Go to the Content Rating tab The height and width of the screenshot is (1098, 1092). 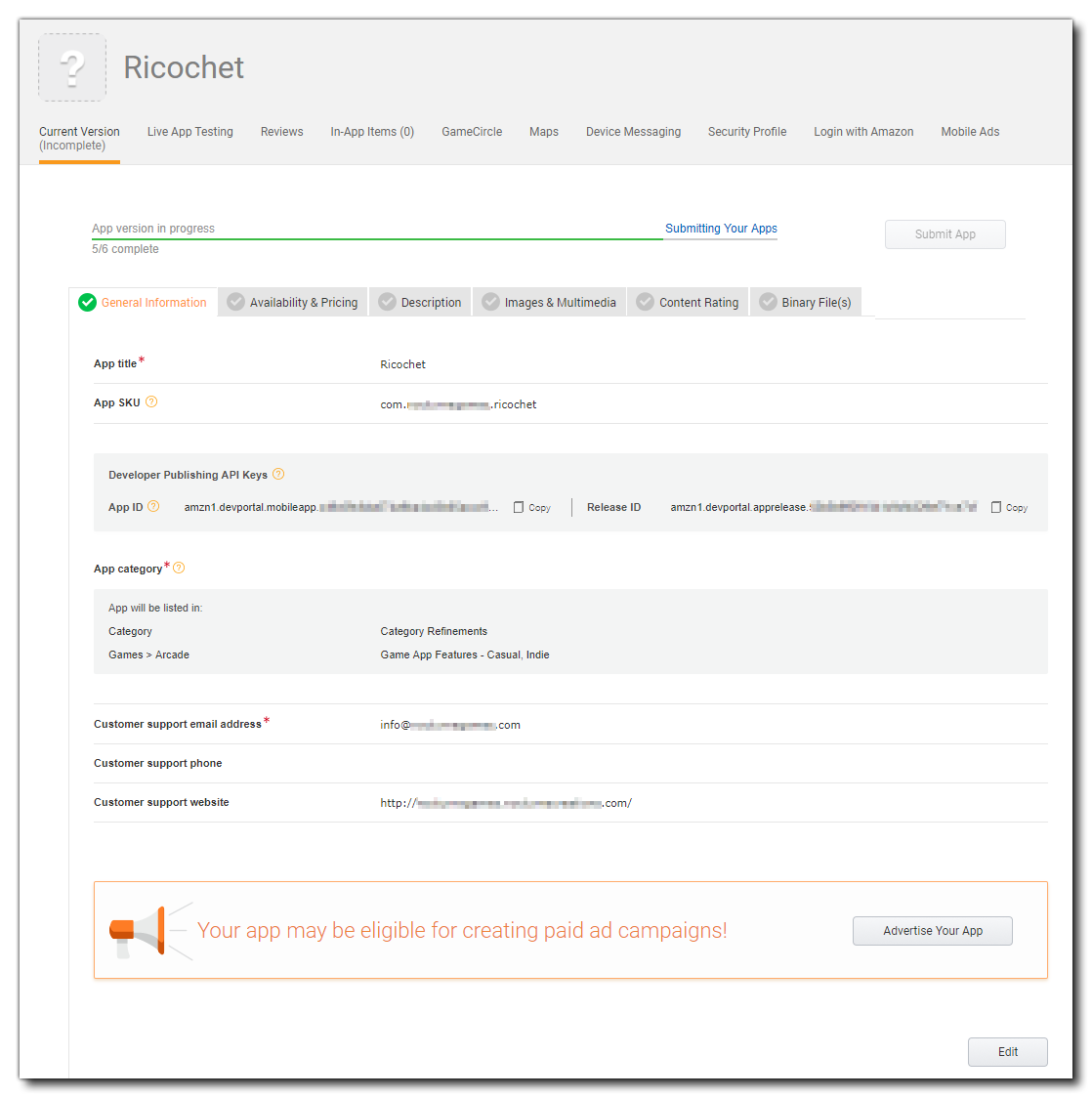pos(689,303)
